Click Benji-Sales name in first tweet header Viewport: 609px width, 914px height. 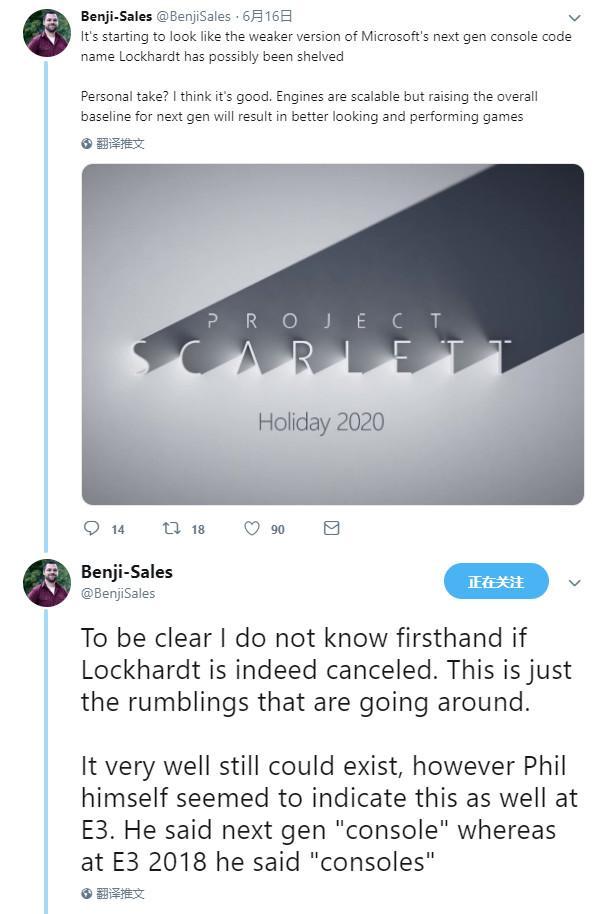click(117, 16)
